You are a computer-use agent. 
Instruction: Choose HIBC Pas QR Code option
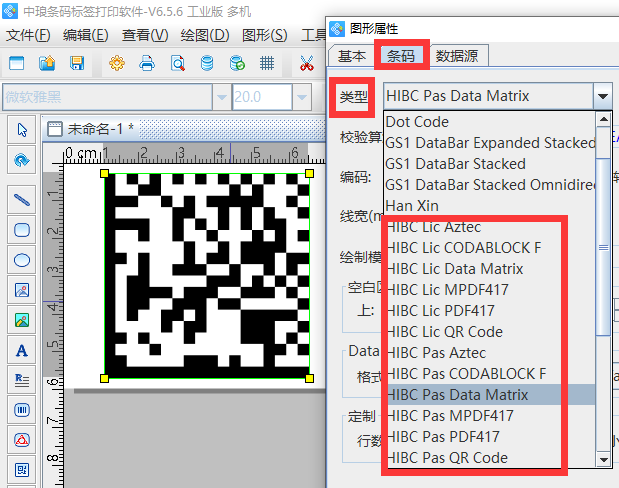490,458
